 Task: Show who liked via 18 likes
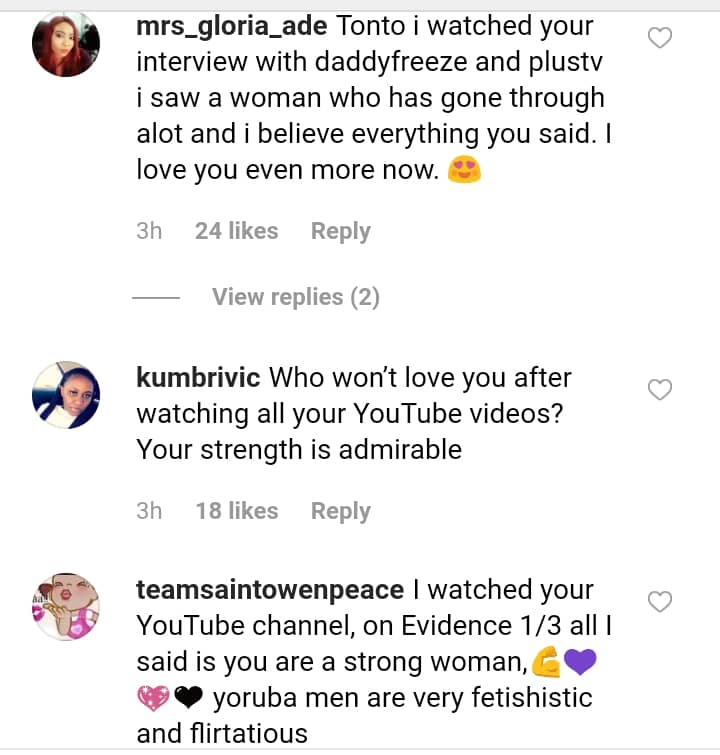point(236,511)
